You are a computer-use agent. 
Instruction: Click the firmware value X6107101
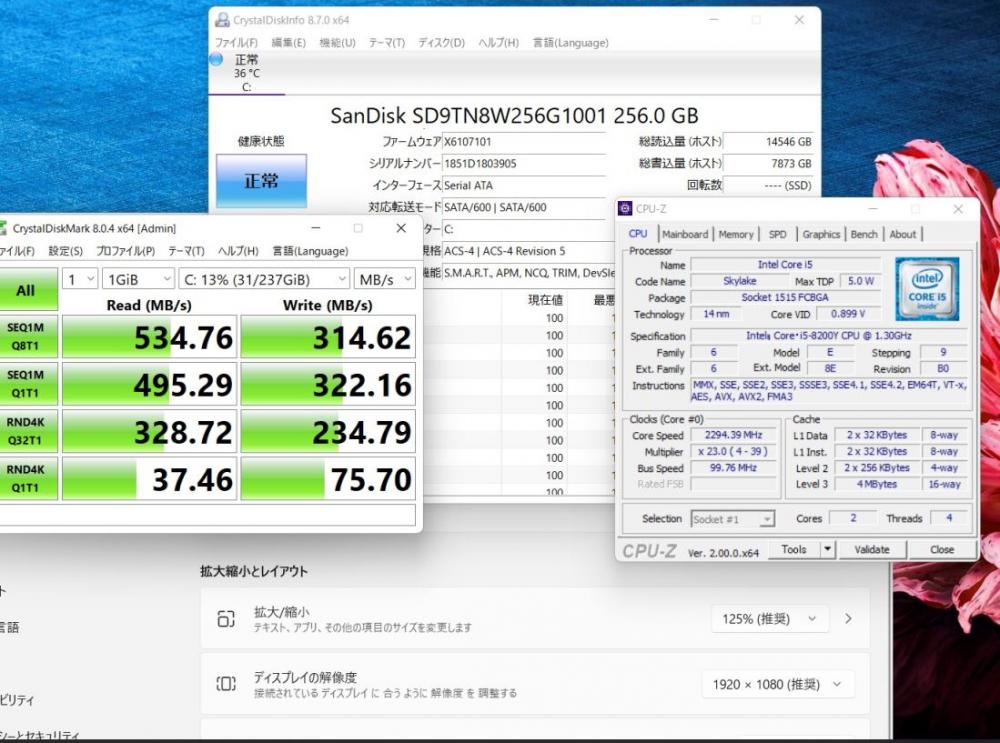(467, 142)
